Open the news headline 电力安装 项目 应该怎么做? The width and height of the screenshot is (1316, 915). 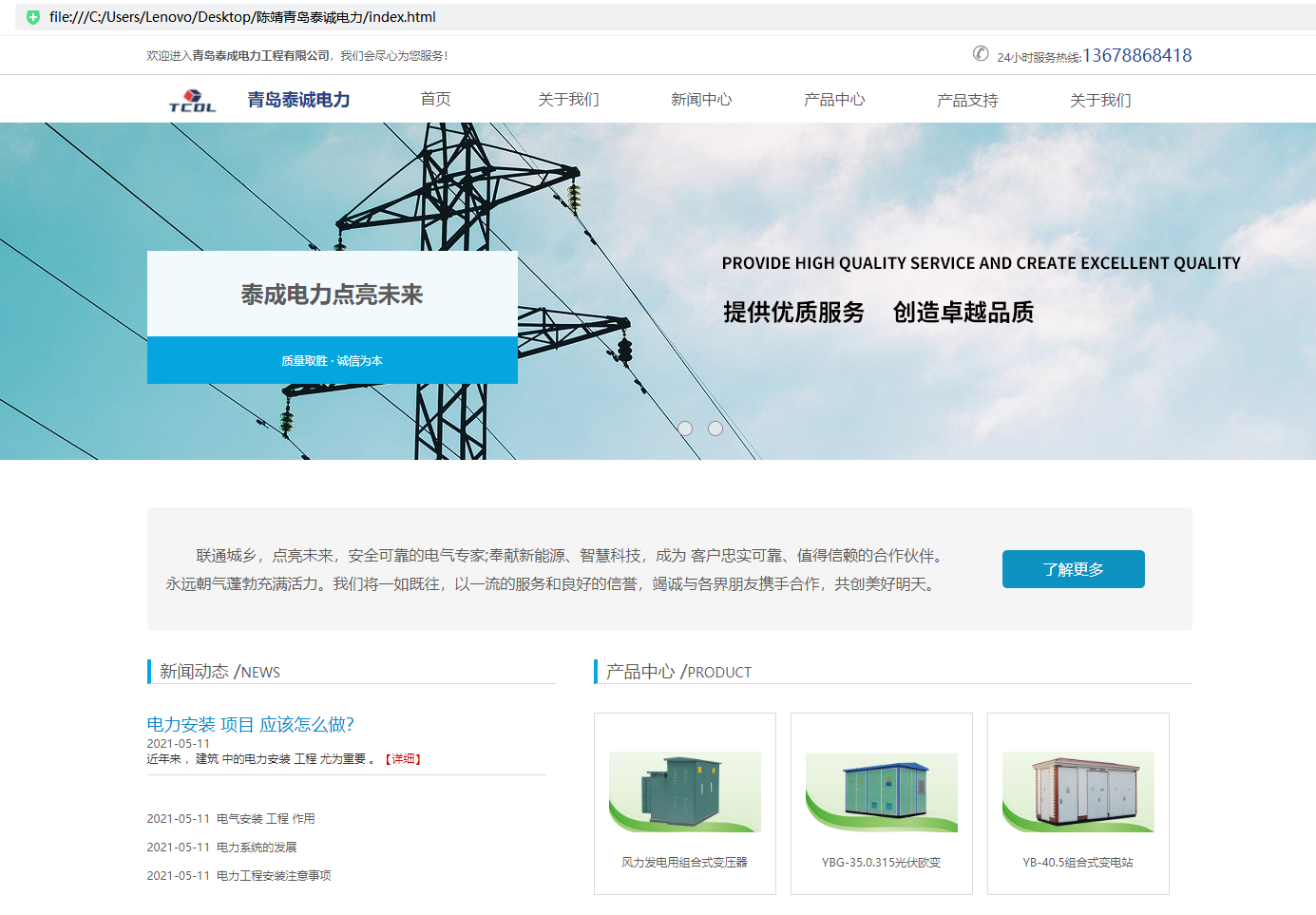(251, 725)
